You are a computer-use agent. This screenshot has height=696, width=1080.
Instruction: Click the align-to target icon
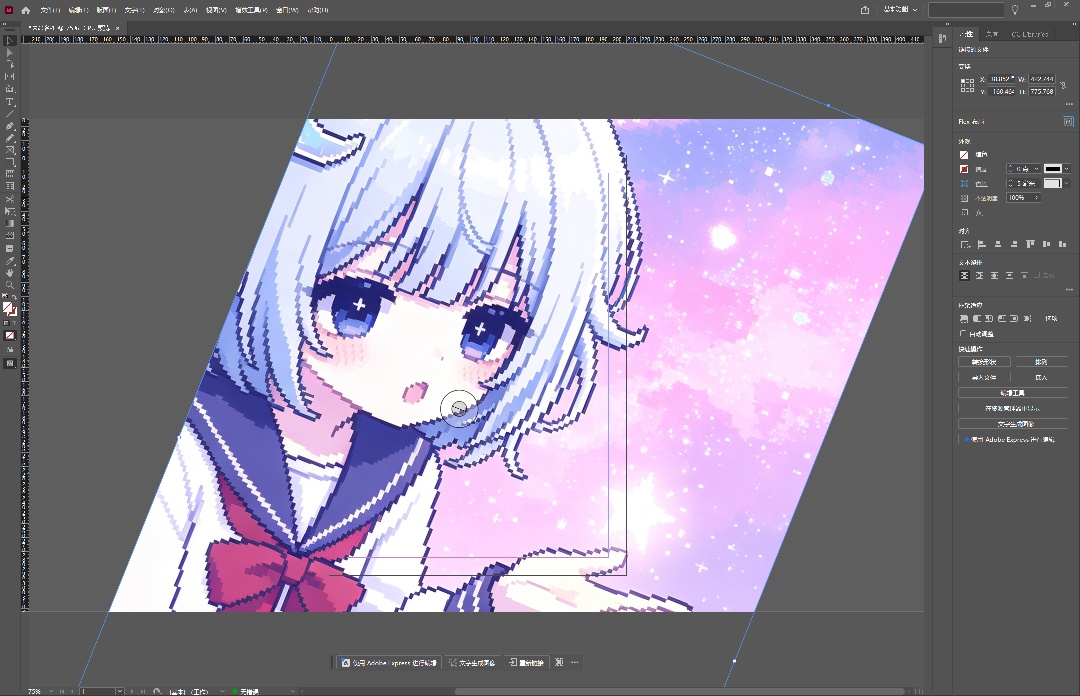[965, 244]
